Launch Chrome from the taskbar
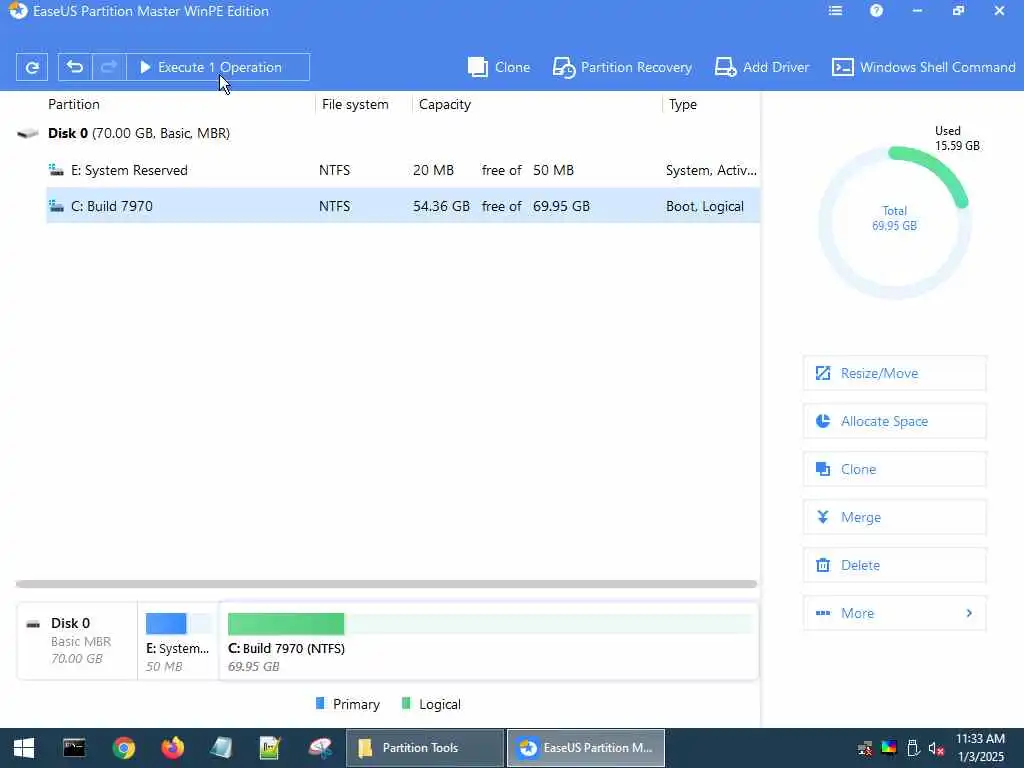Screen dimensions: 1024x768 coord(123,748)
